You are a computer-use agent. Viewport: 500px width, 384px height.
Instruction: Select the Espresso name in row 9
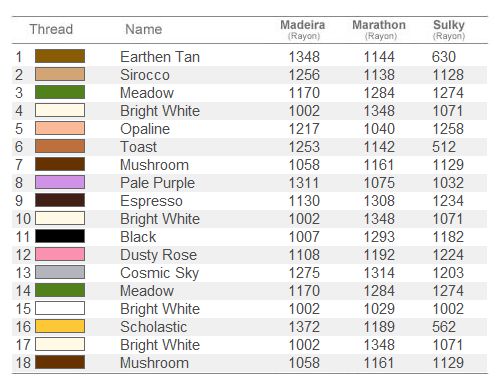click(151, 201)
